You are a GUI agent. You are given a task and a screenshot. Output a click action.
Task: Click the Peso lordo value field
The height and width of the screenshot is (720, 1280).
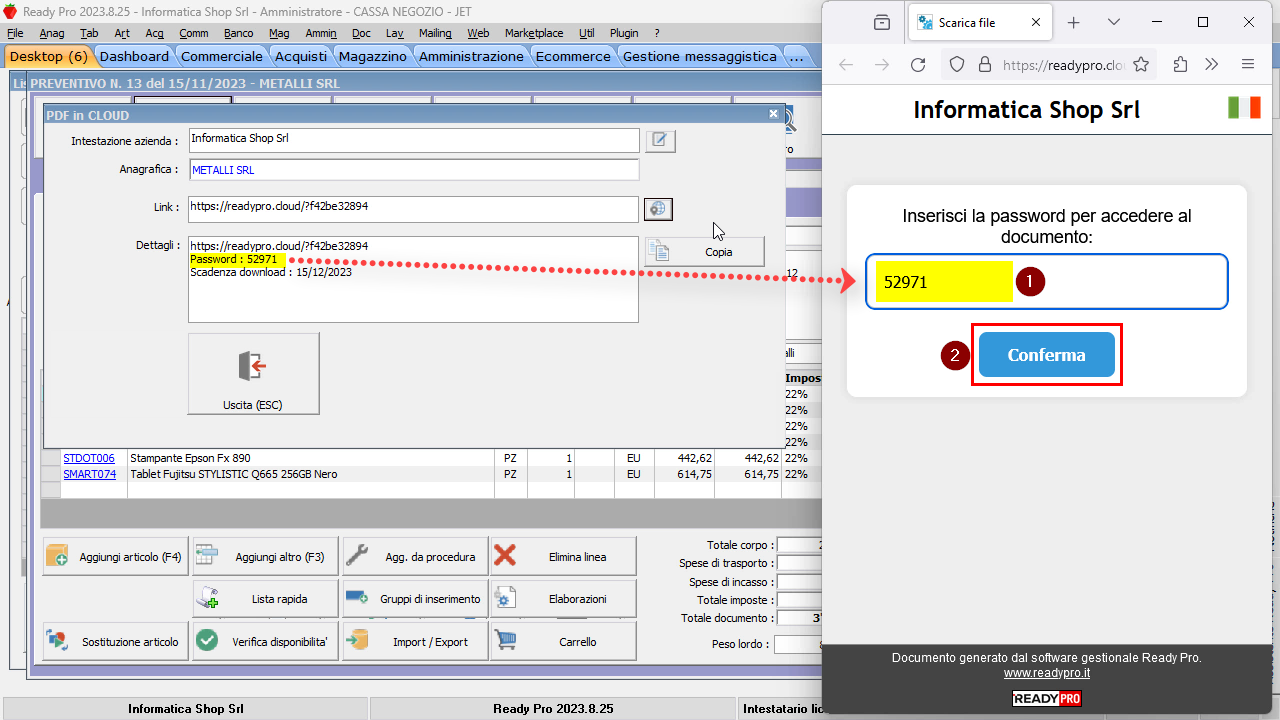tap(797, 645)
